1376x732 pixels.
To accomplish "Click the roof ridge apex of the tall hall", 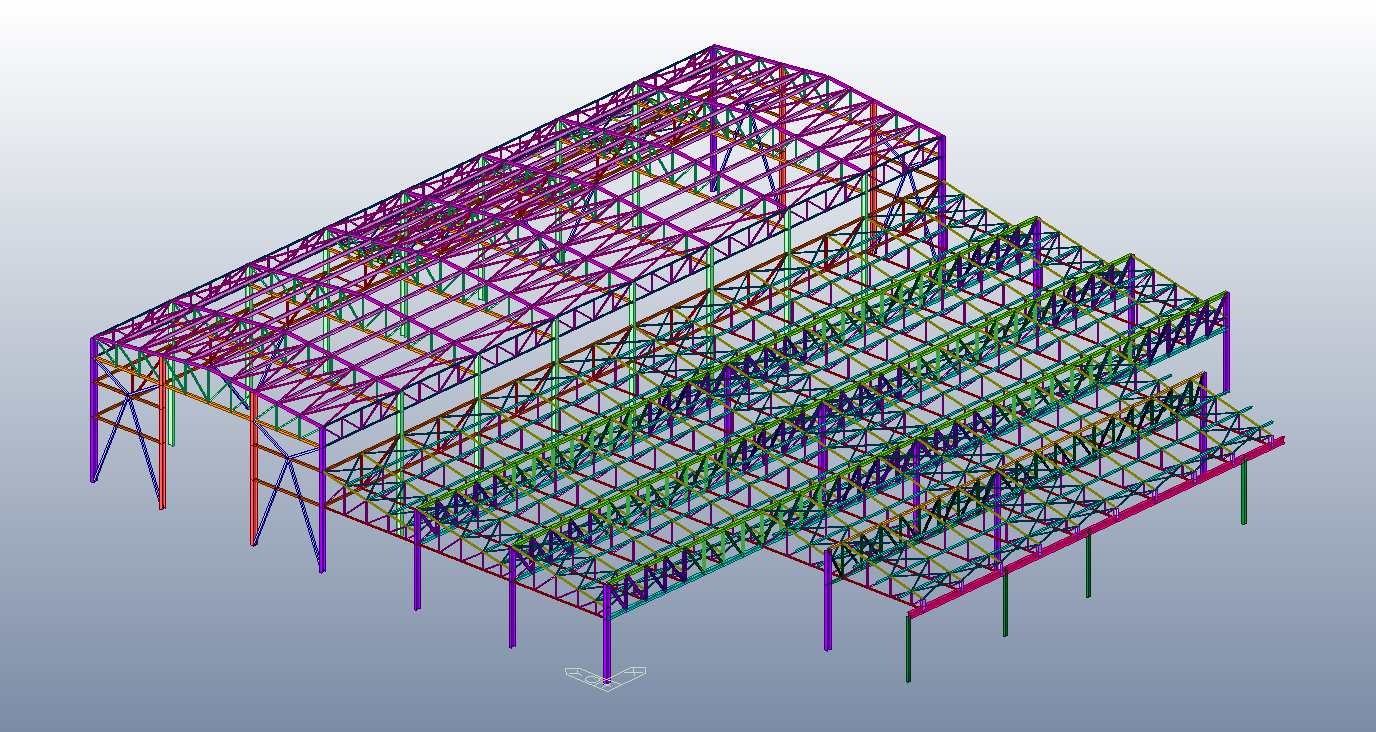I will click(714, 47).
